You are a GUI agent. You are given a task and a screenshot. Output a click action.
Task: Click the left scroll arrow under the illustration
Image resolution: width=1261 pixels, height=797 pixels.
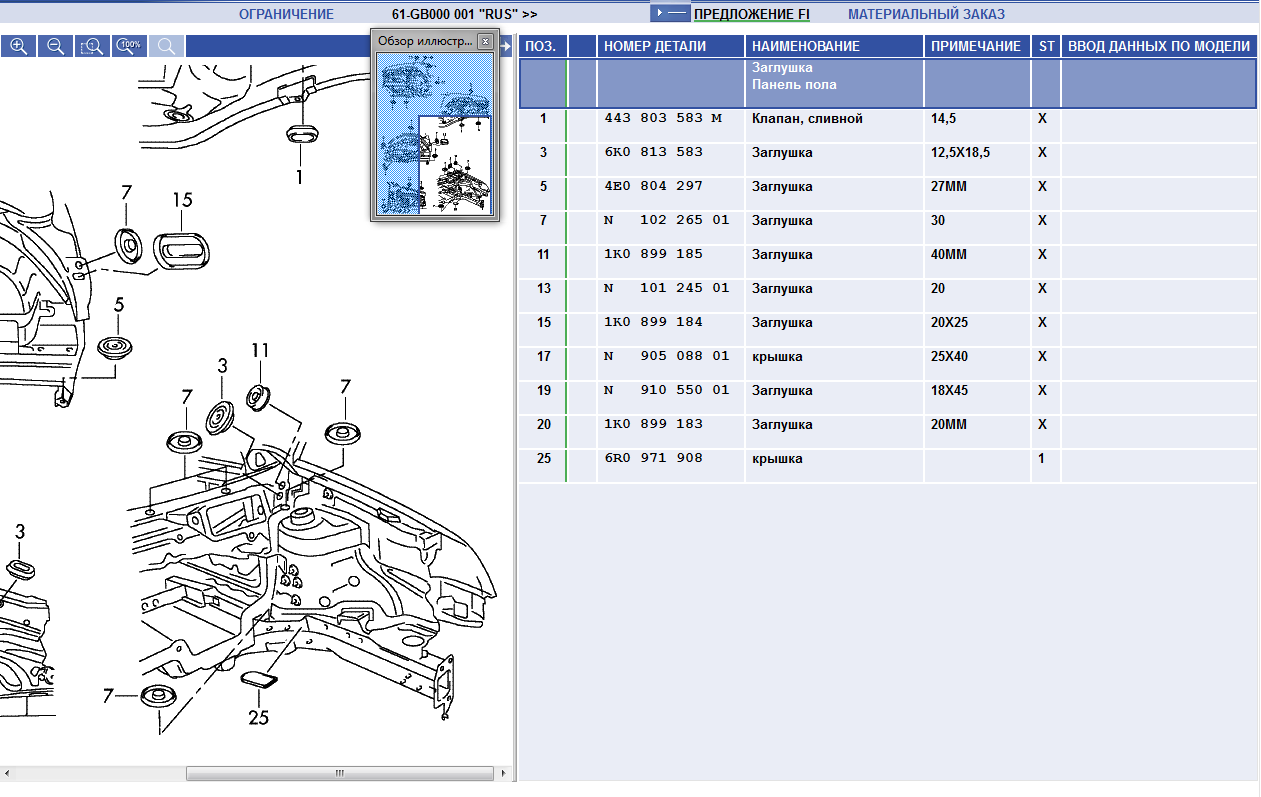(x=9, y=773)
